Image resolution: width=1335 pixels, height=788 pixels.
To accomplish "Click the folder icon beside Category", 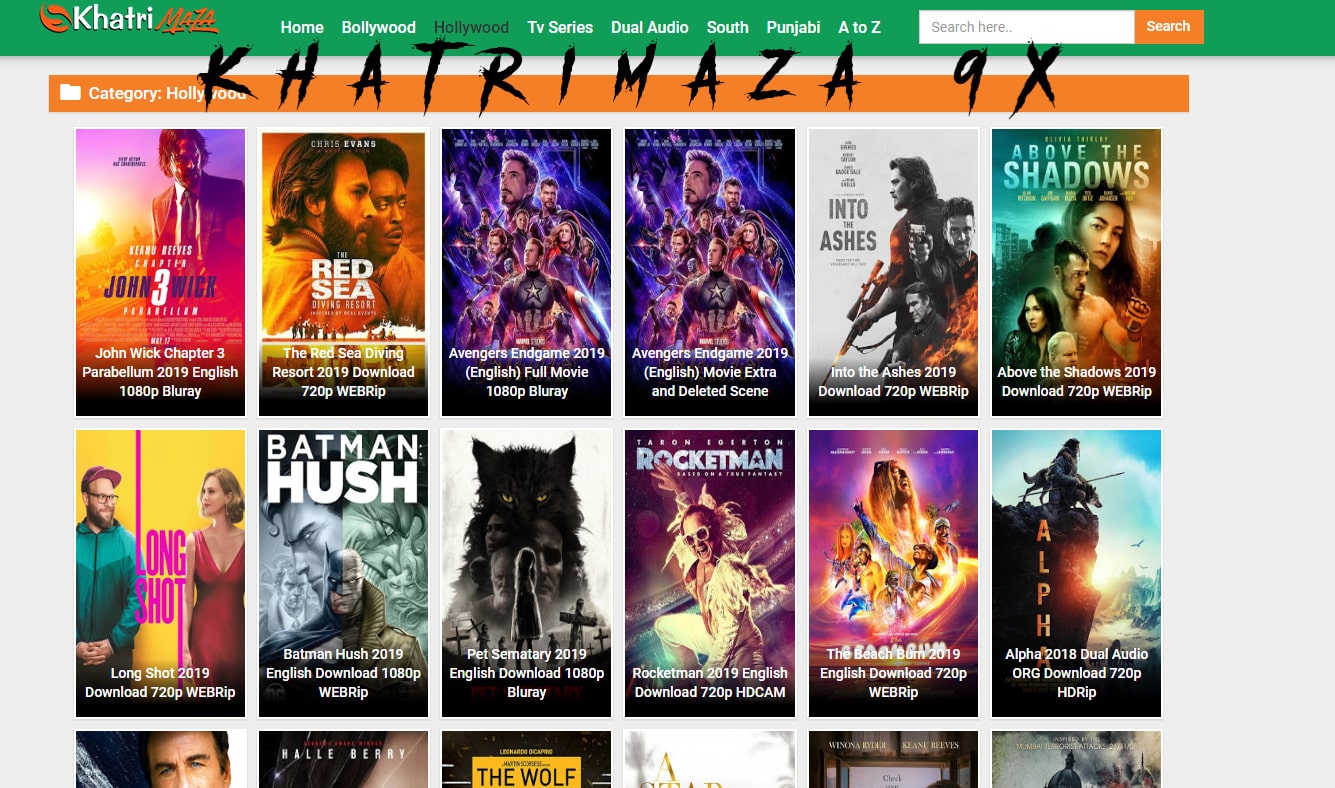I will pyautogui.click(x=70, y=93).
